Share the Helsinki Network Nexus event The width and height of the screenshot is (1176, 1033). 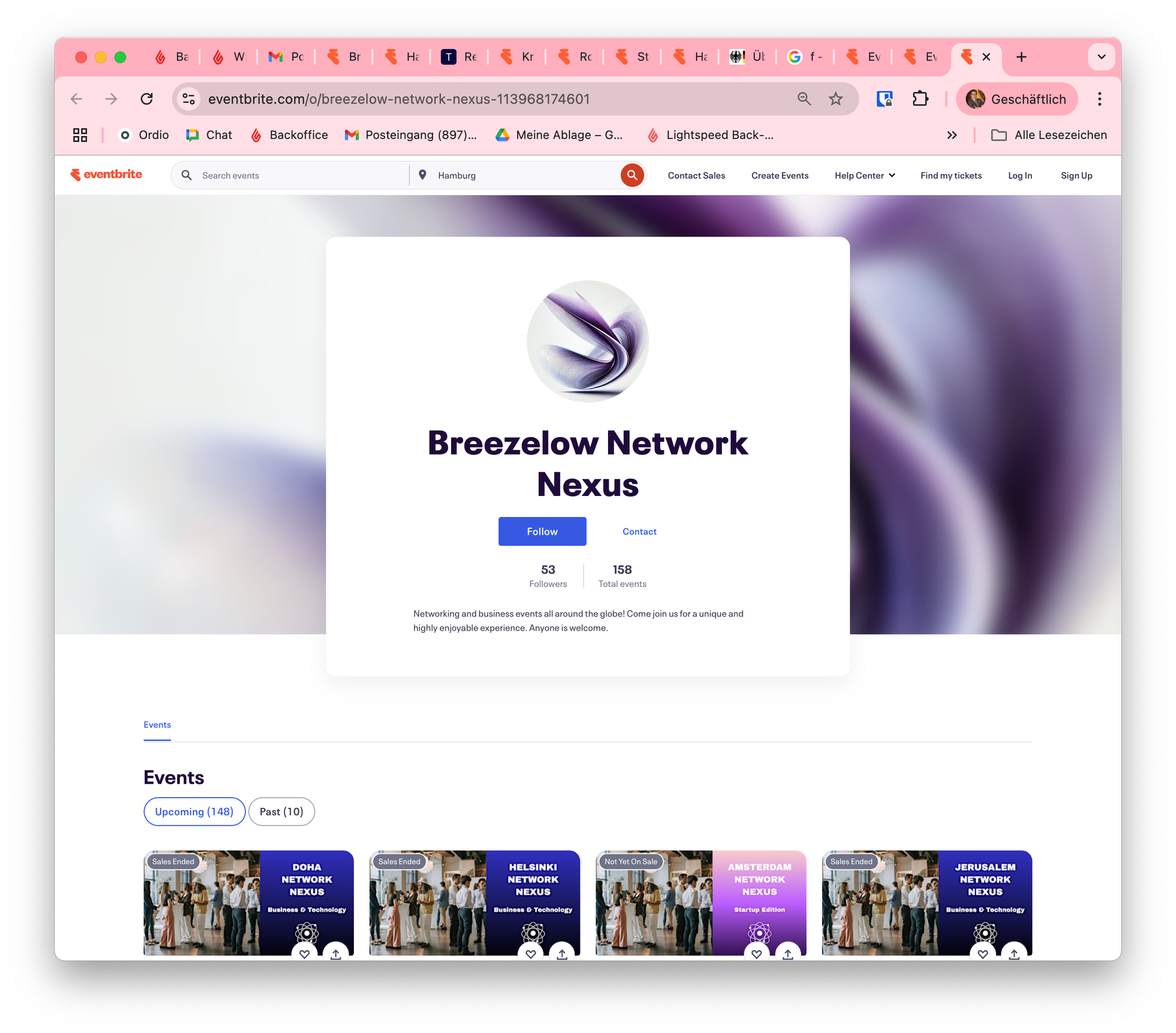pos(562,954)
